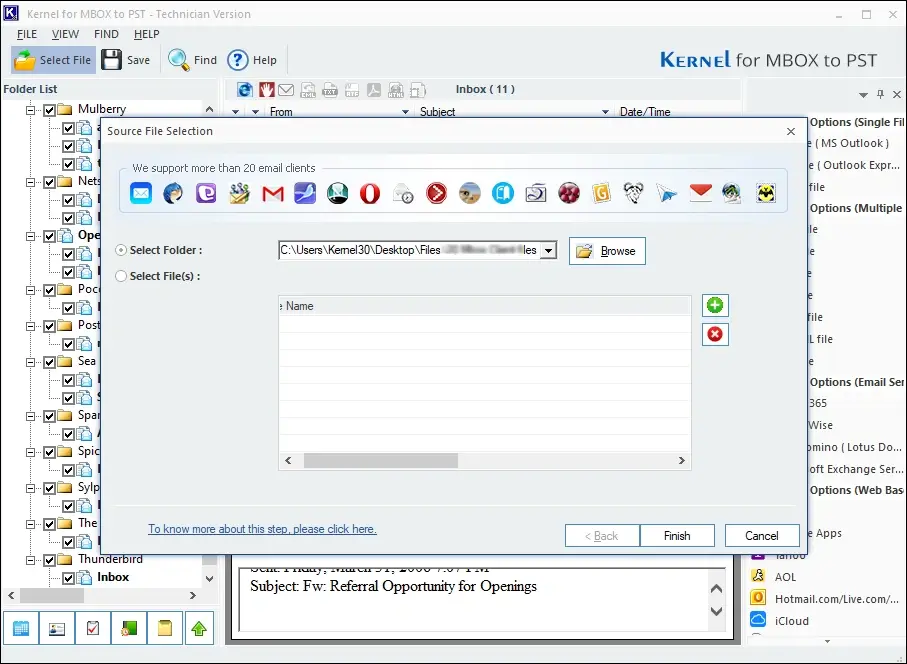
Task: Click the Mulberry berries client icon
Action: (569, 193)
